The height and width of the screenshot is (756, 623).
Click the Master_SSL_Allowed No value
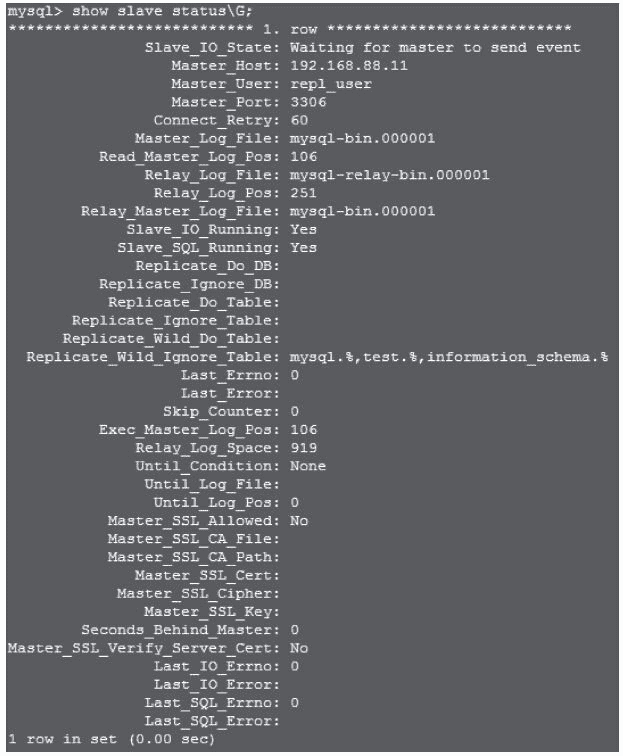(298, 520)
